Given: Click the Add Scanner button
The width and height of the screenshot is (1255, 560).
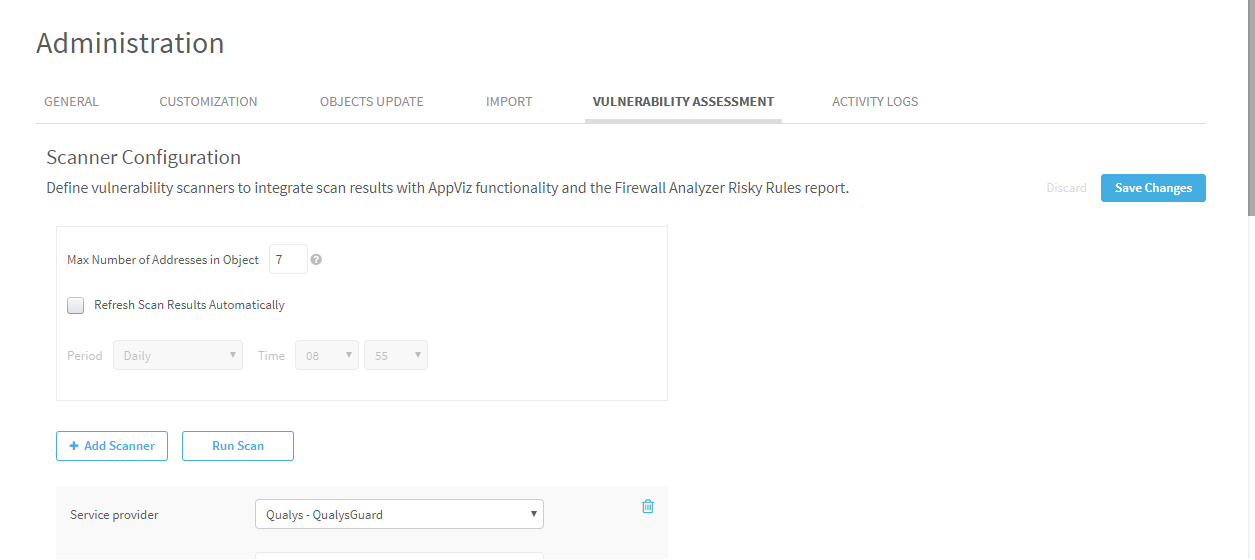Looking at the screenshot, I should tap(112, 446).
